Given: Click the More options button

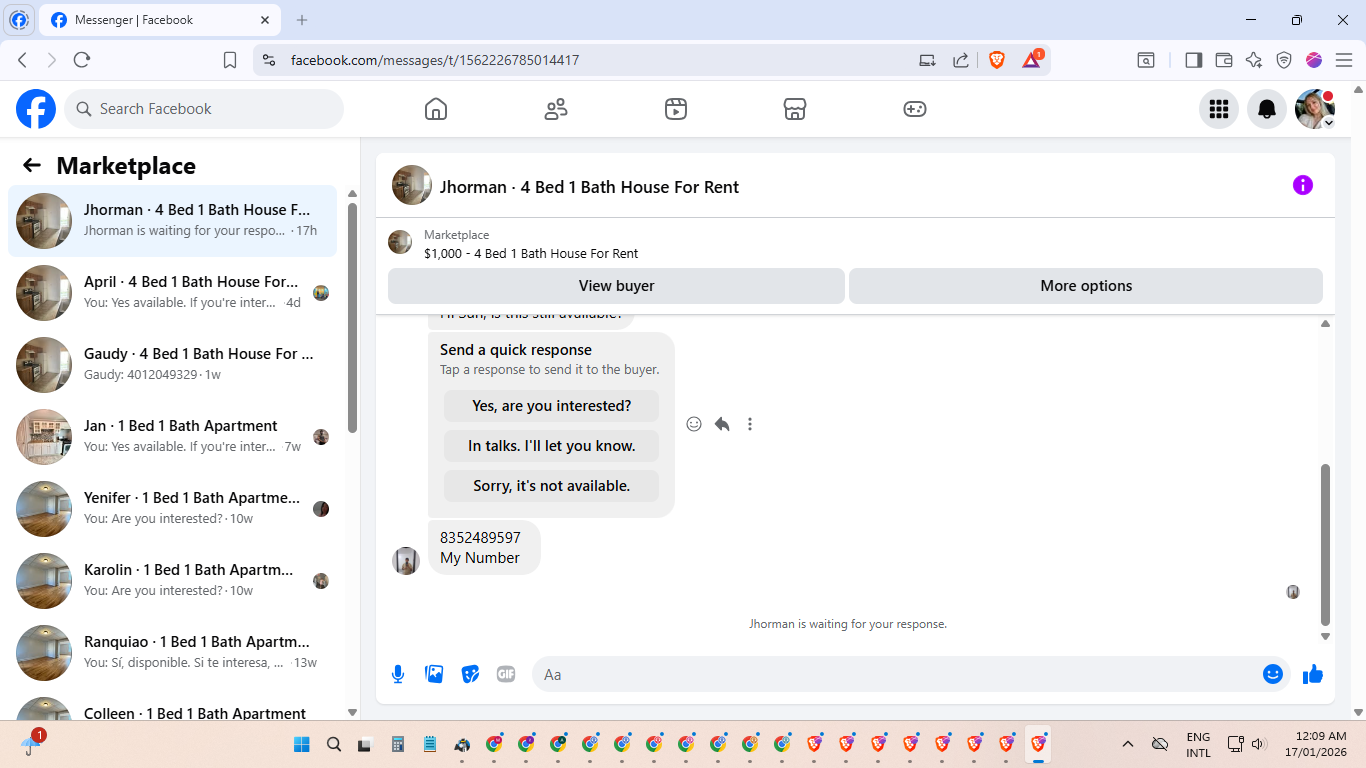Looking at the screenshot, I should pos(1086,286).
